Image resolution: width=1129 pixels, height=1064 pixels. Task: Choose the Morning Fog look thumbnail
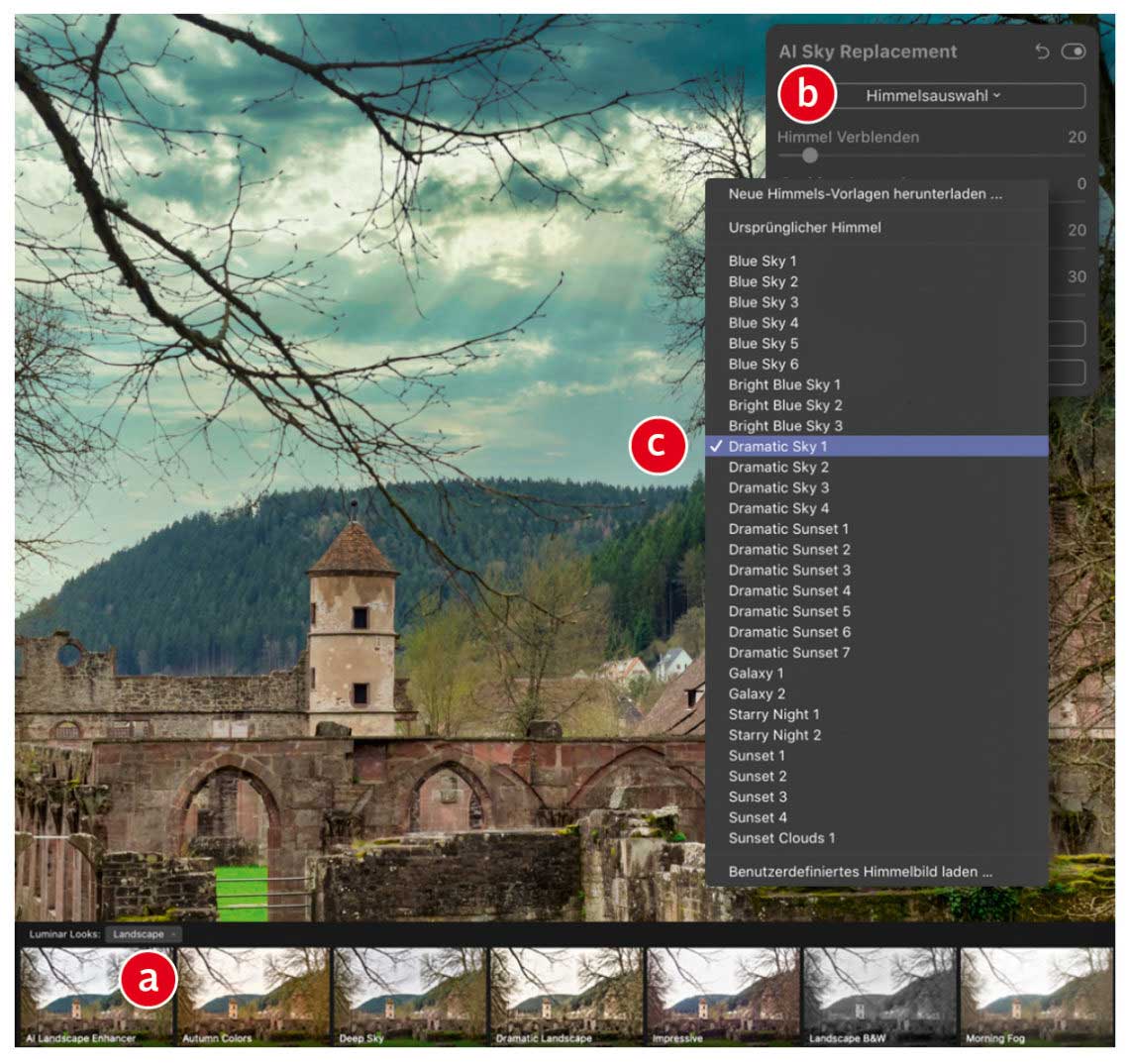[1036, 996]
